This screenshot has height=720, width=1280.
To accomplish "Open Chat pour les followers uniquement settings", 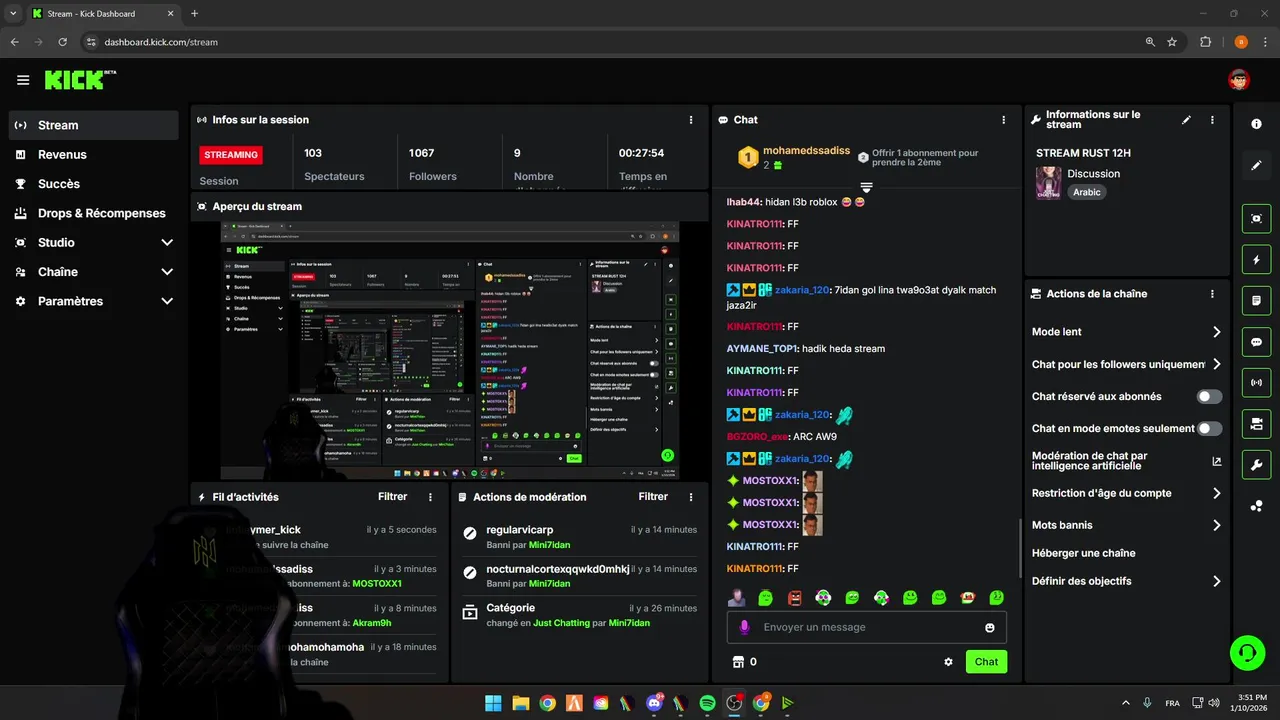I will [x=1127, y=365].
